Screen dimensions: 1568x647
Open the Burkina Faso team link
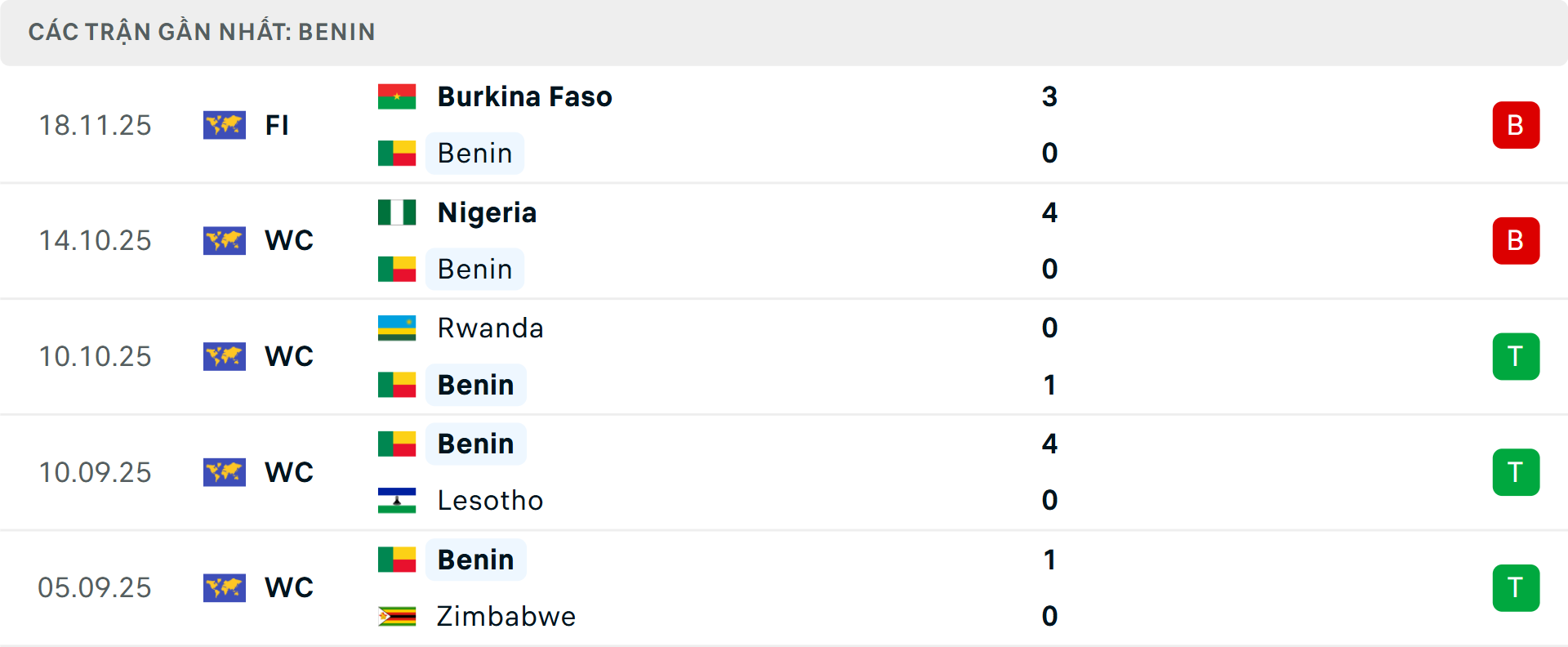pyautogui.click(x=524, y=96)
